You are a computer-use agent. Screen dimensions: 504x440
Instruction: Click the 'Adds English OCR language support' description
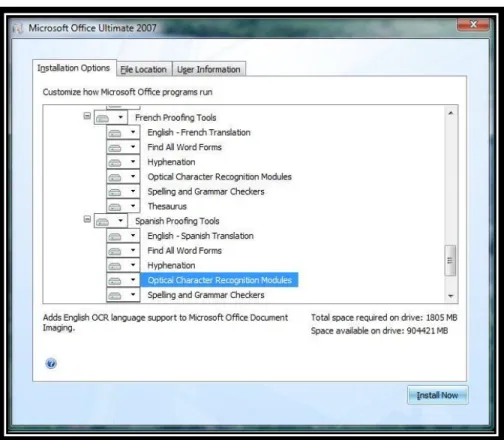pyautogui.click(x=165, y=322)
